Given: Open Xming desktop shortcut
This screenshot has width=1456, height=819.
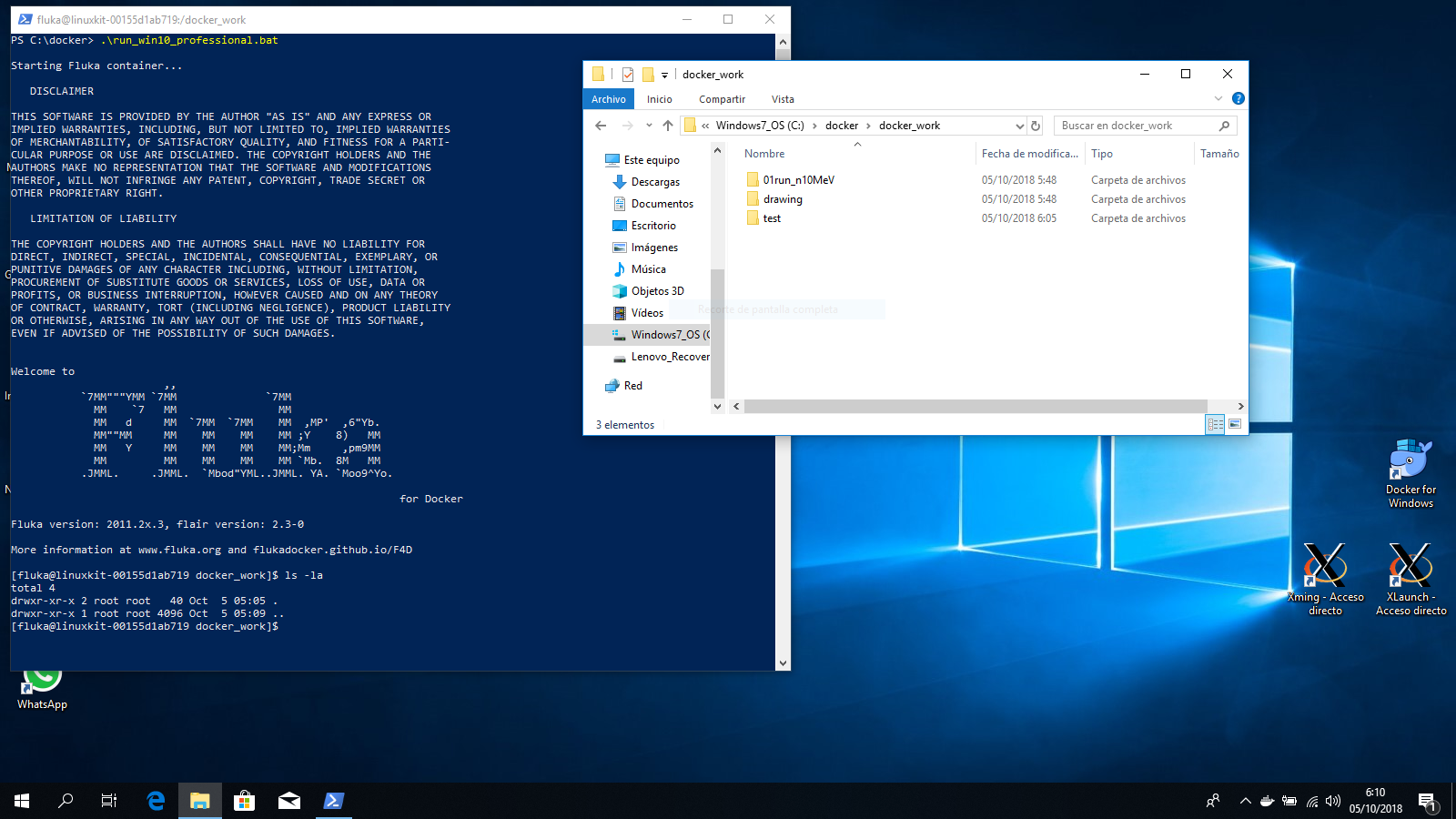Looking at the screenshot, I should pos(1325,580).
